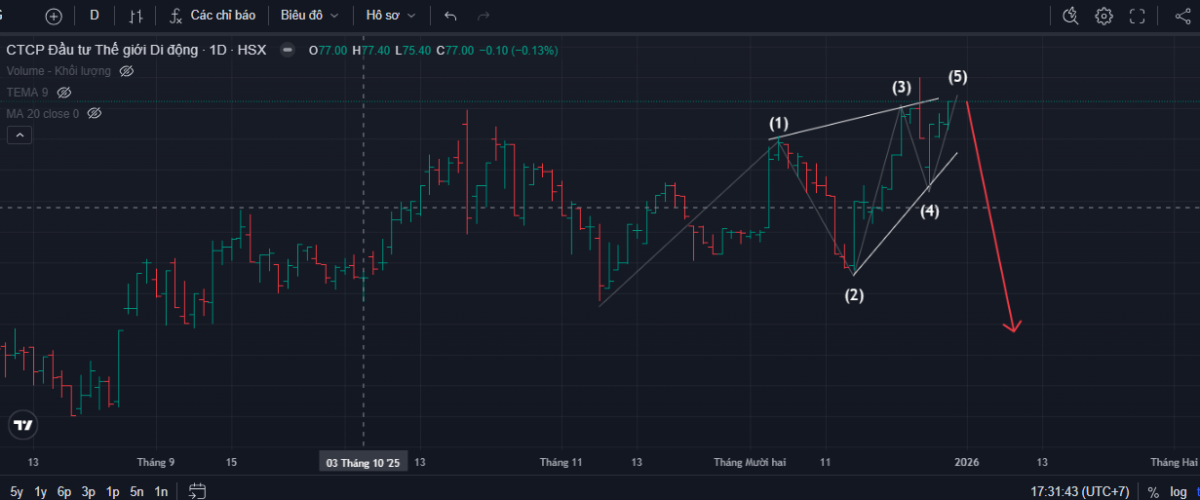The width and height of the screenshot is (1200, 500).
Task: Select the 1p date range
Action: [x=113, y=491]
